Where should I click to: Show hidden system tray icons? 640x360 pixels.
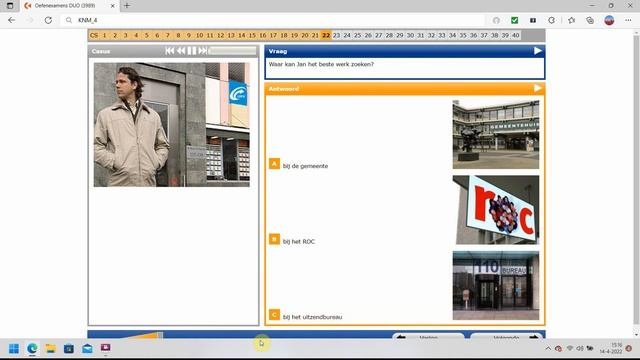(548, 348)
